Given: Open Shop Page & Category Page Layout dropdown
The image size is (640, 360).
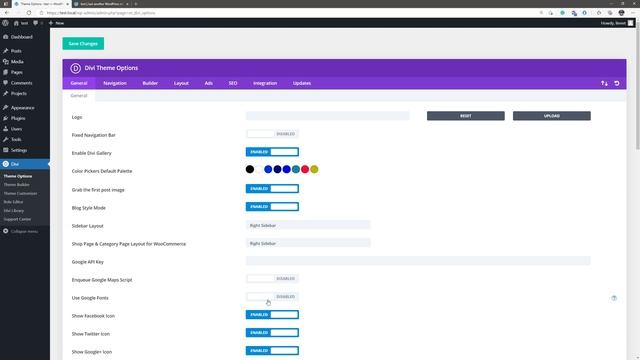Looking at the screenshot, I should pos(308,243).
